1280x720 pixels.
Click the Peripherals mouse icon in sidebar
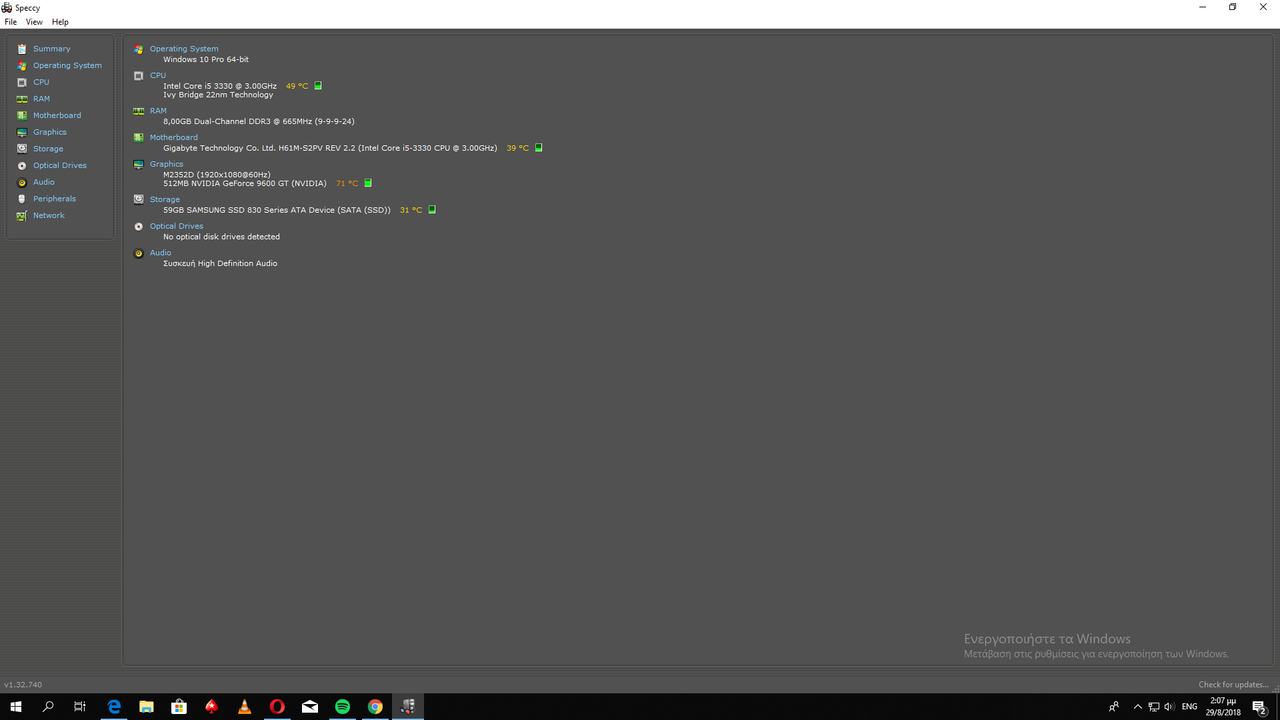tap(22, 199)
